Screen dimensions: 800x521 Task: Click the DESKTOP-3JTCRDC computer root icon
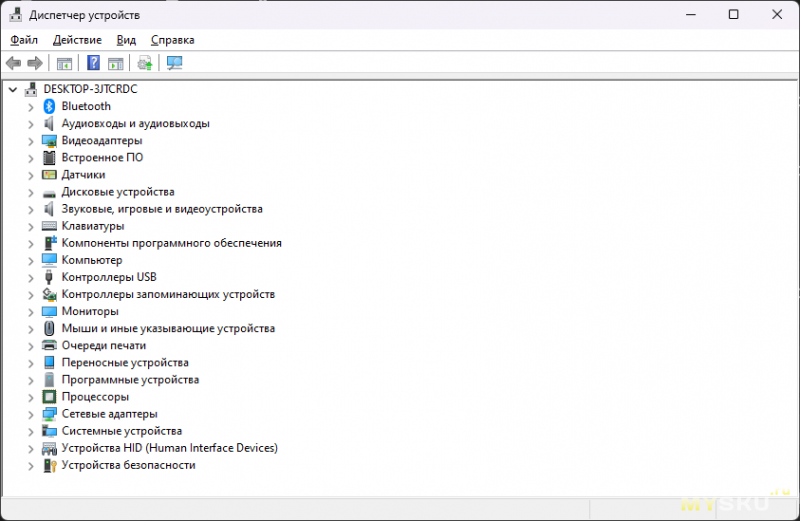coord(31,89)
